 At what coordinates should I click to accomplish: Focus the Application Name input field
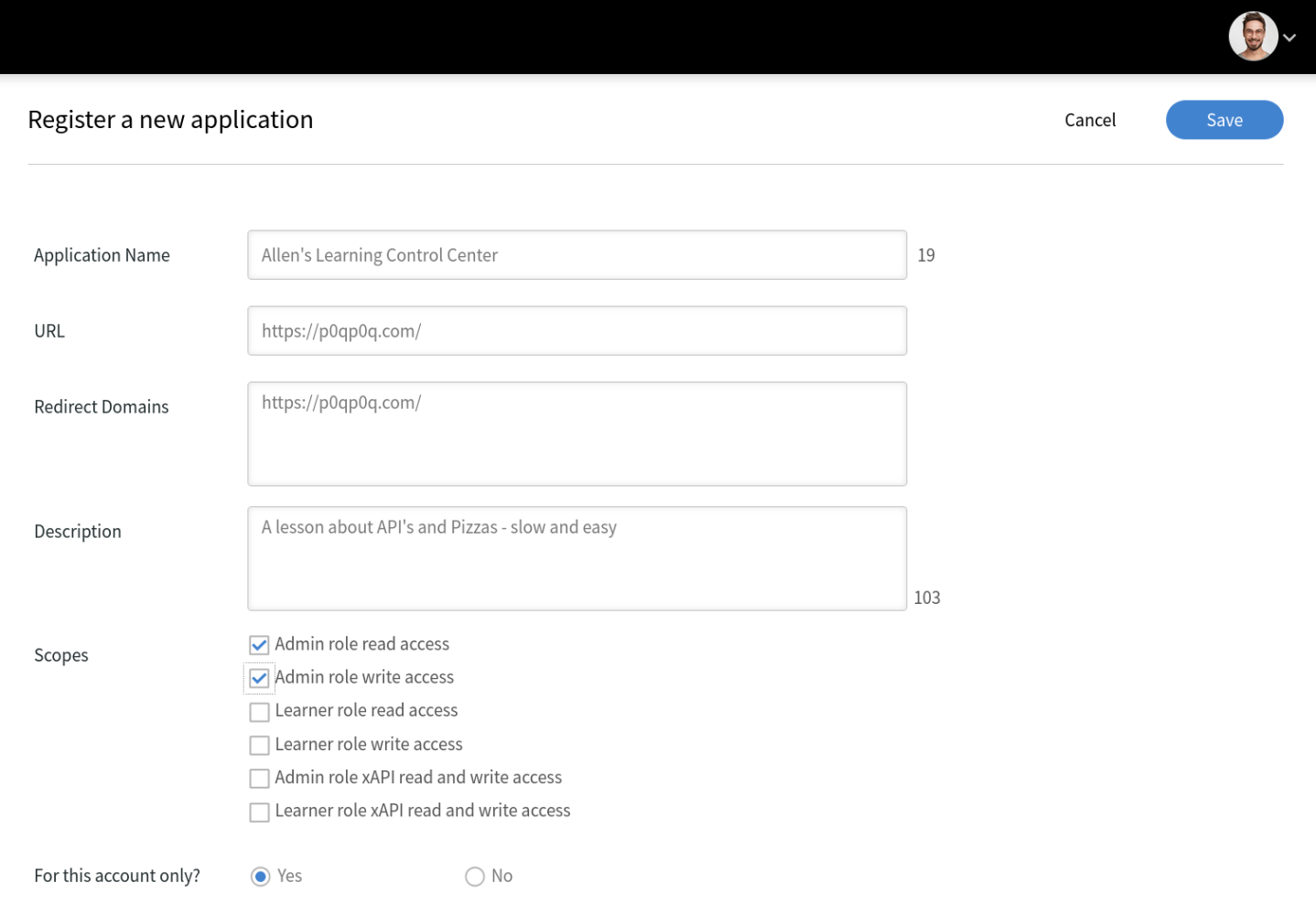click(577, 255)
